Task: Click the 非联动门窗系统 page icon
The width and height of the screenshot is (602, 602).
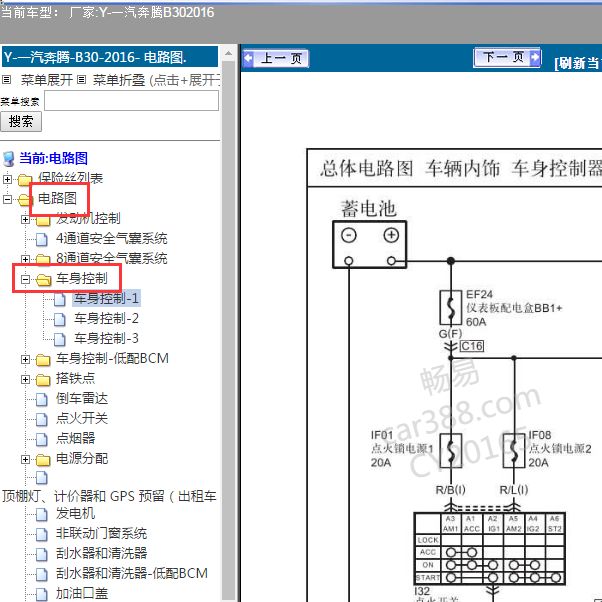Action: [x=42, y=535]
